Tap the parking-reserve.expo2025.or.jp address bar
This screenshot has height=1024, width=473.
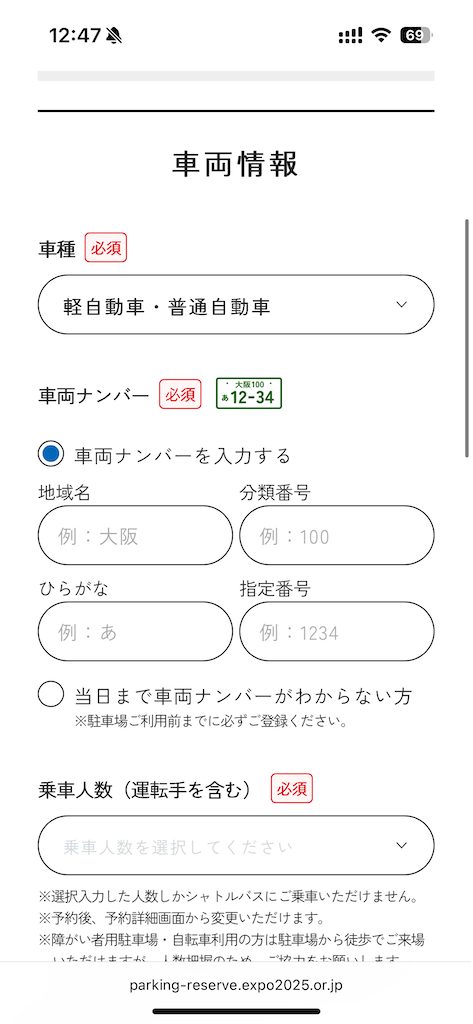tap(236, 985)
